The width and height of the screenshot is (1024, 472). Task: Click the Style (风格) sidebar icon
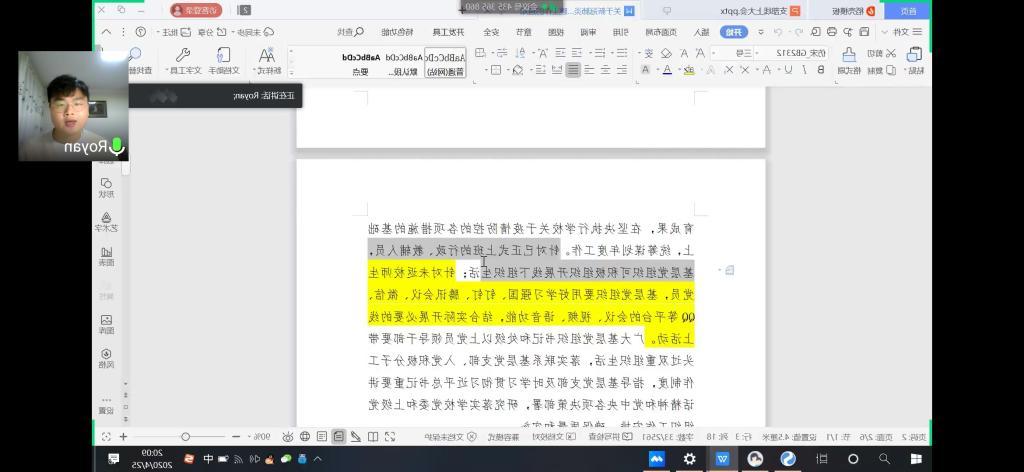[x=106, y=354]
